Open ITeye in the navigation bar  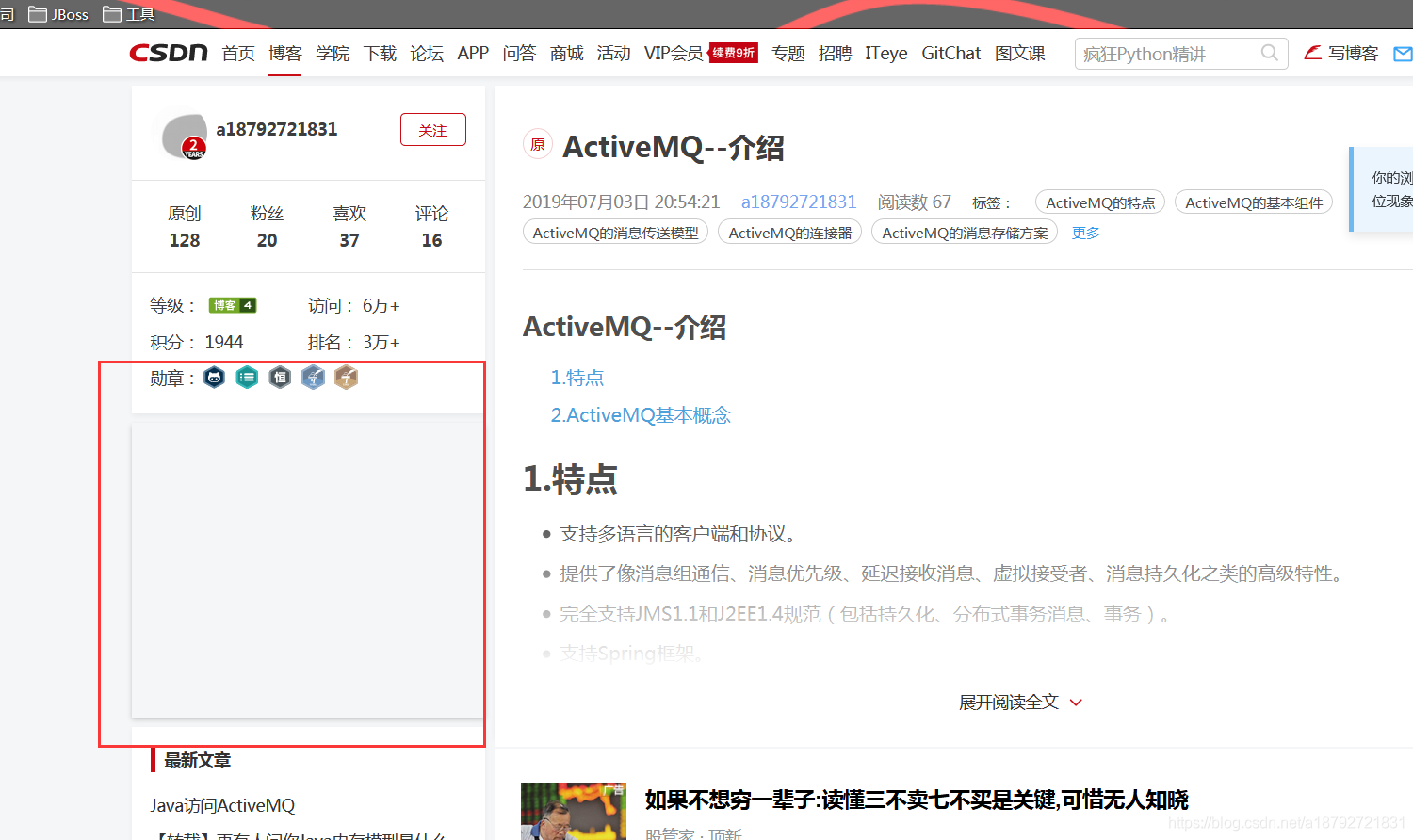click(x=885, y=54)
